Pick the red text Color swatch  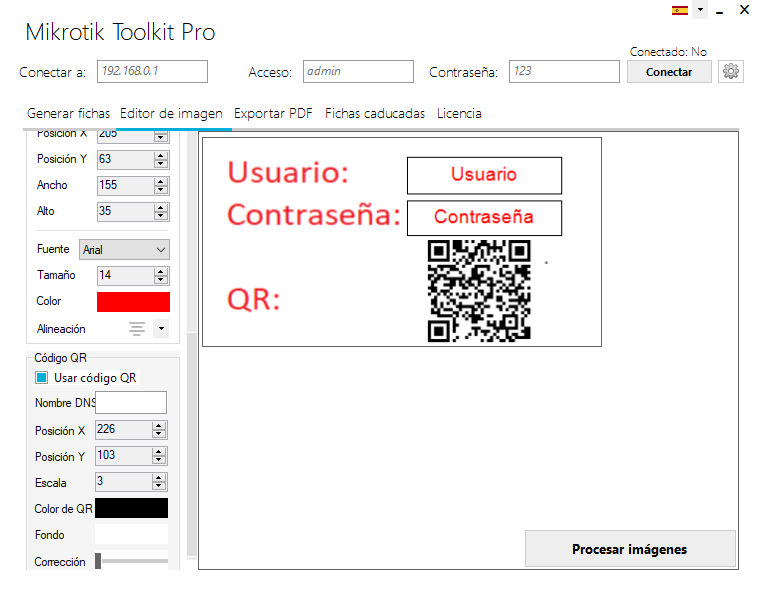click(x=133, y=302)
